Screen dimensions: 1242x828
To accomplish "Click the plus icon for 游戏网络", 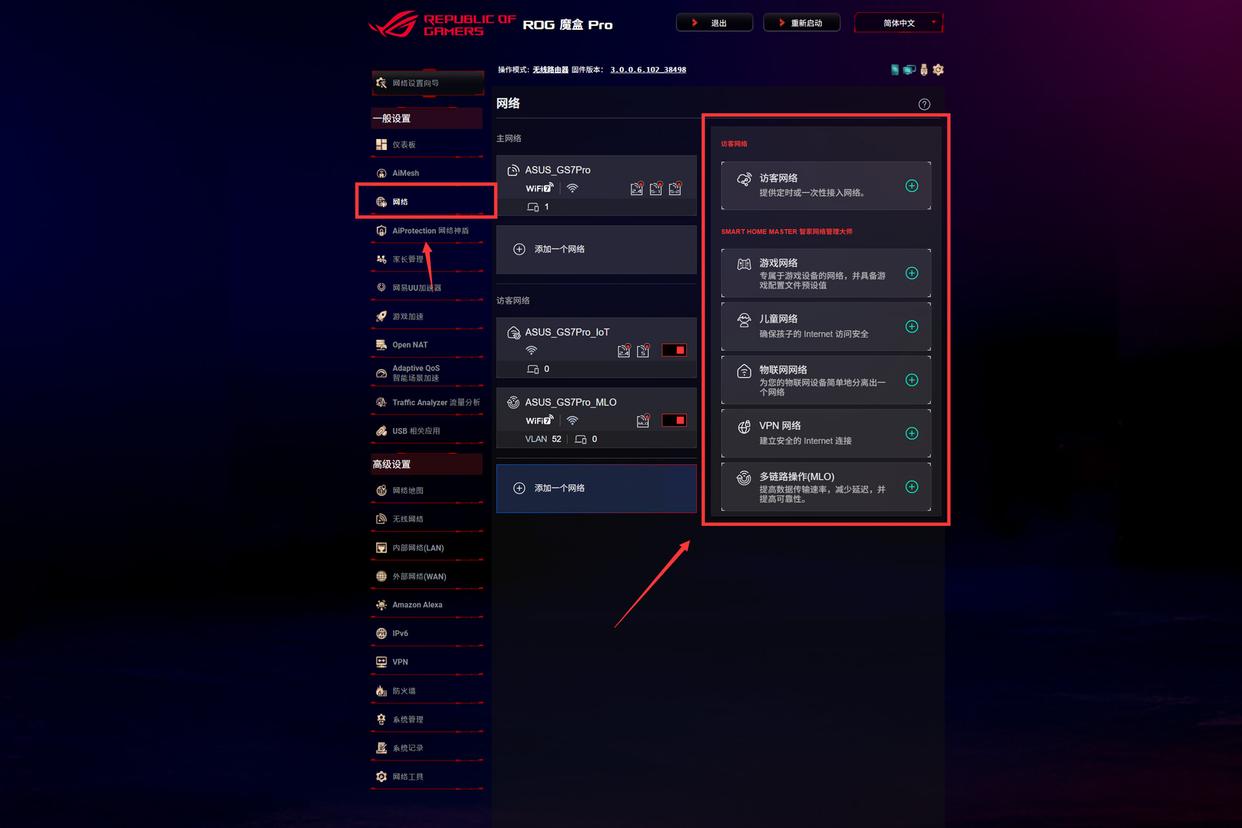I will coord(911,273).
